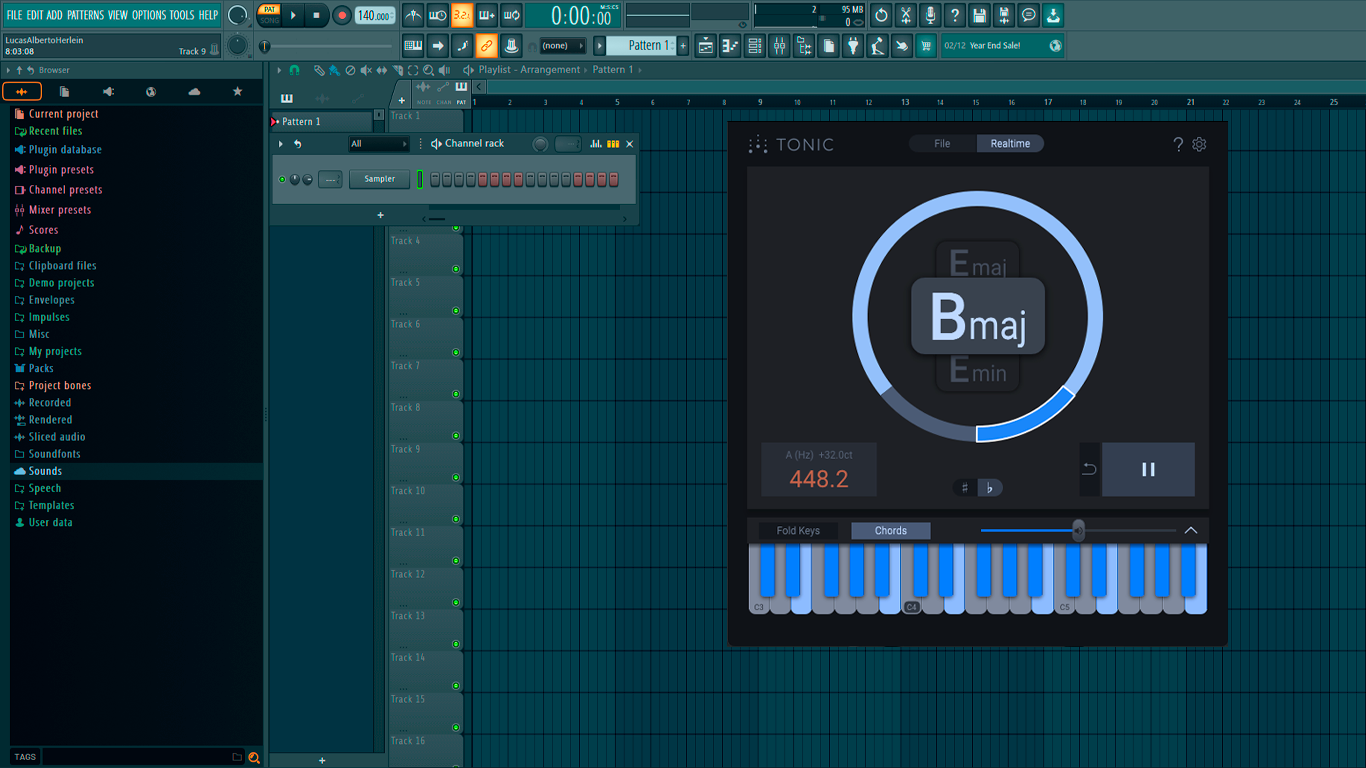Open the Plugin picker plug icon

pos(853,45)
